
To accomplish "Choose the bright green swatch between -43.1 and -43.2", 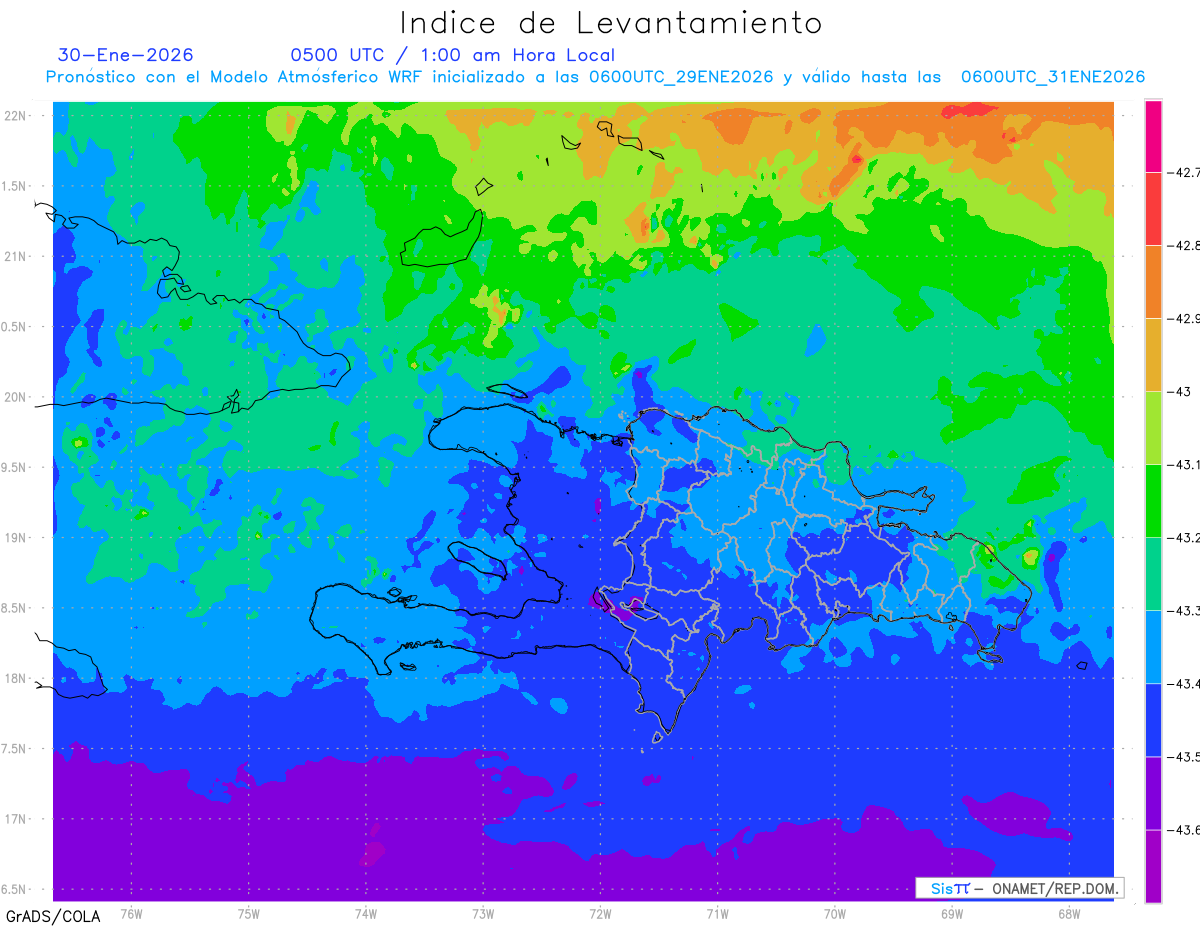I will tap(1153, 500).
